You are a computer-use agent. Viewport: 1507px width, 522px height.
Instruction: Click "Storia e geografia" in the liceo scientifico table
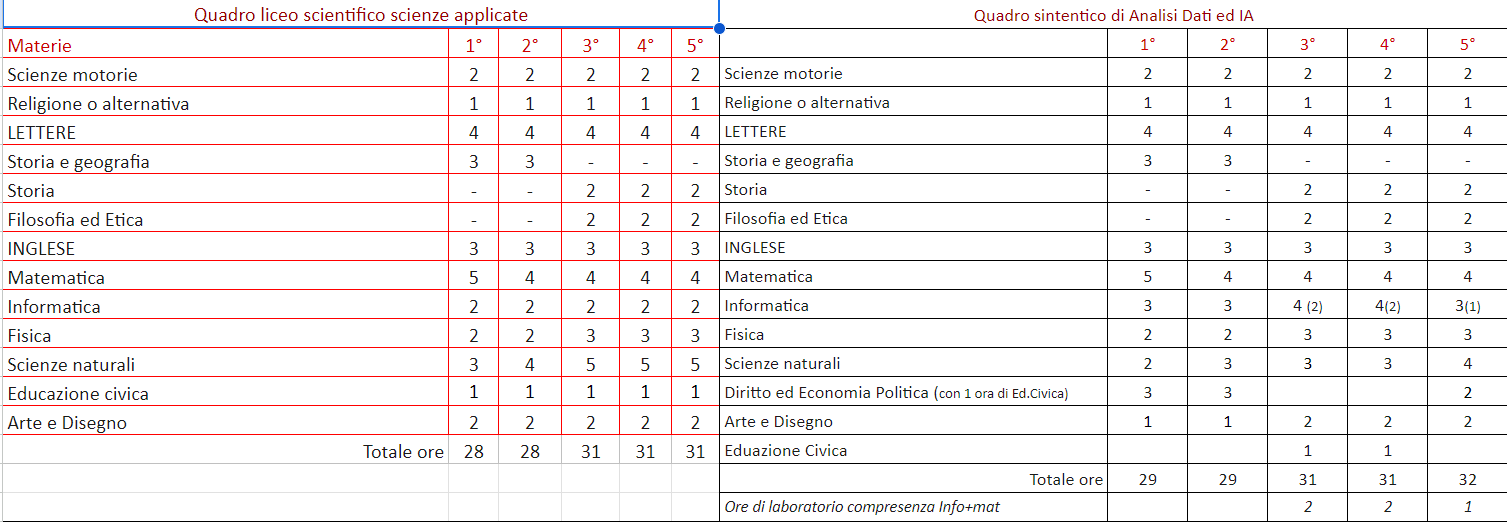point(78,161)
